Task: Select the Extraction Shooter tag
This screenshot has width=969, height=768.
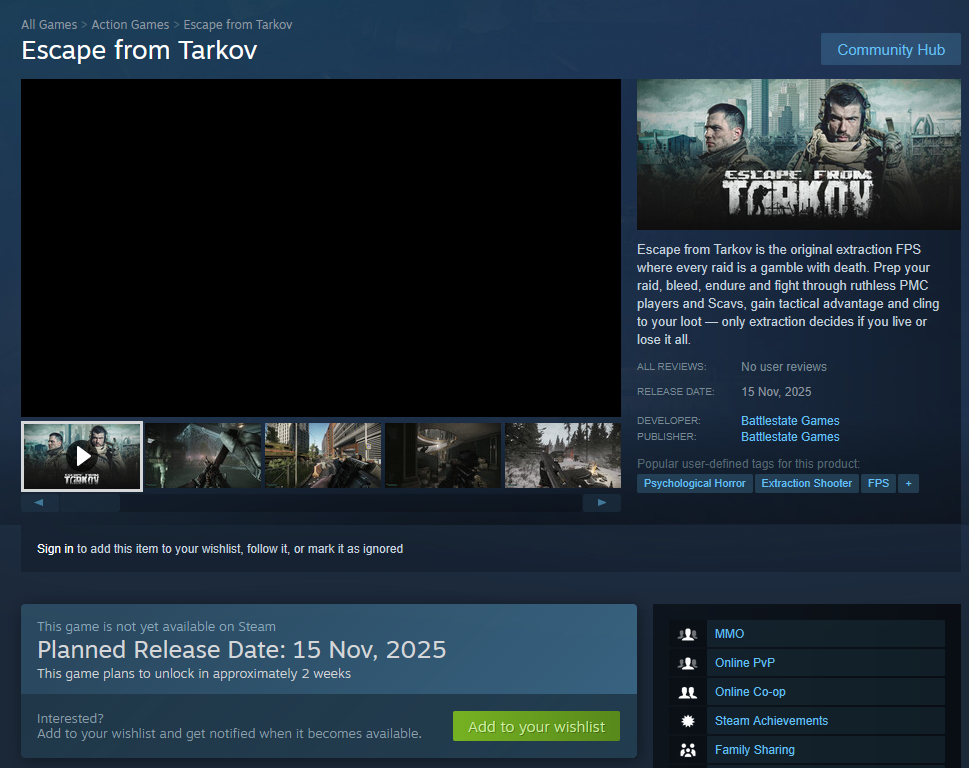Action: click(806, 483)
